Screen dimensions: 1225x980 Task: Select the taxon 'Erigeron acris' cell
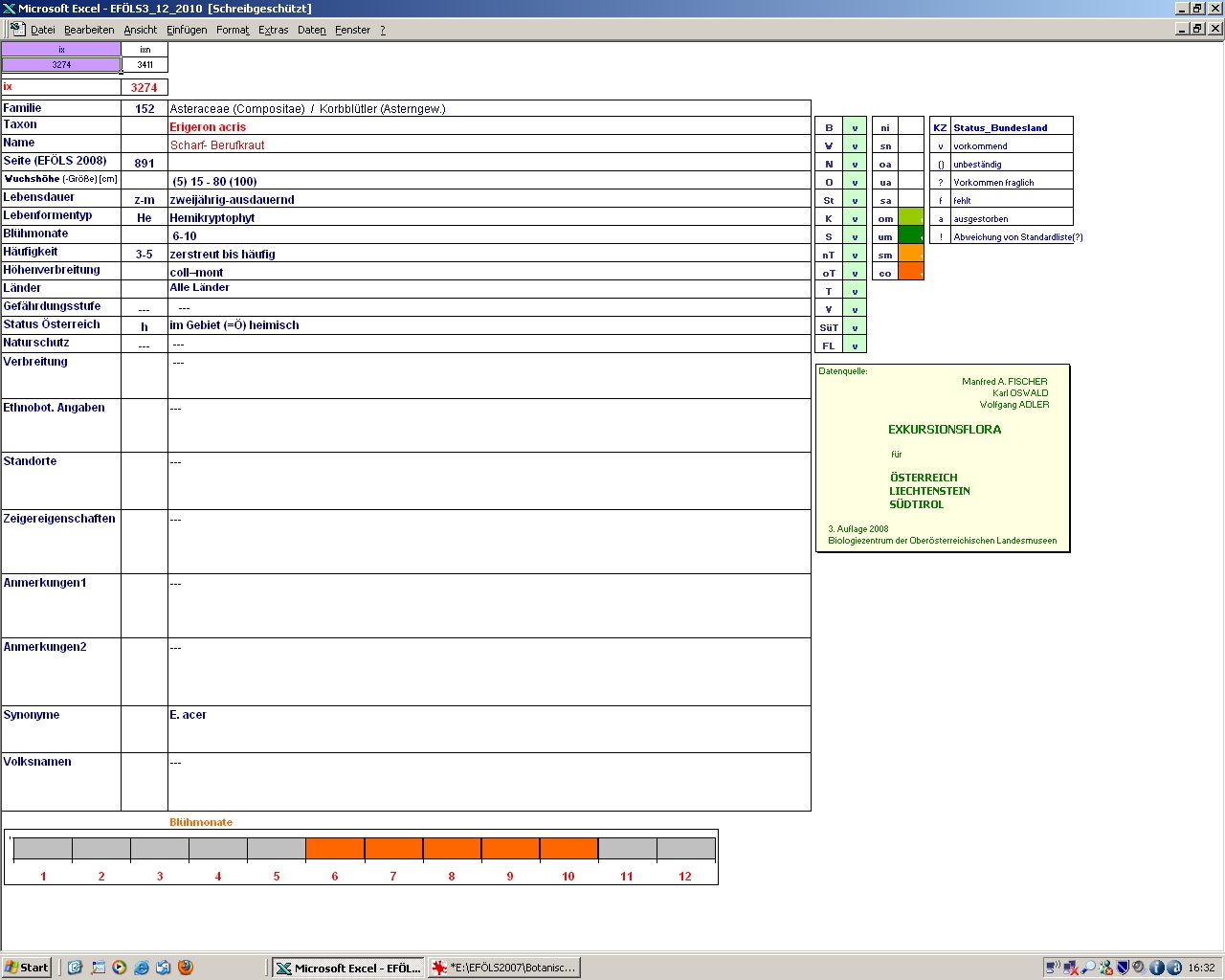[x=489, y=126]
